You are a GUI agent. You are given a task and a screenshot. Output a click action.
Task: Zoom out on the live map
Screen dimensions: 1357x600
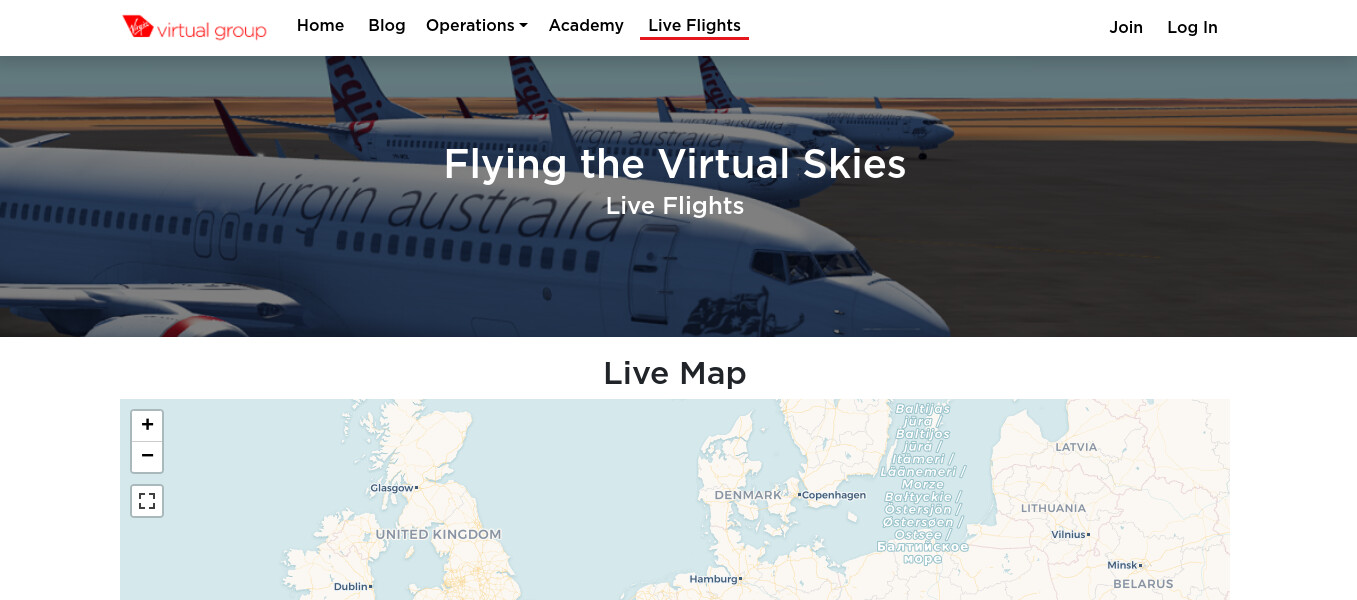click(147, 456)
